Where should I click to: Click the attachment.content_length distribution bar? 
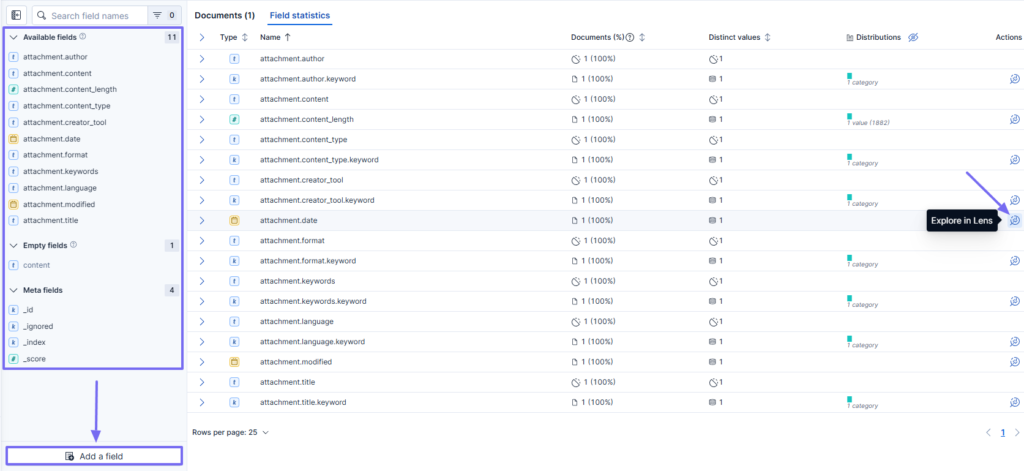point(850,116)
